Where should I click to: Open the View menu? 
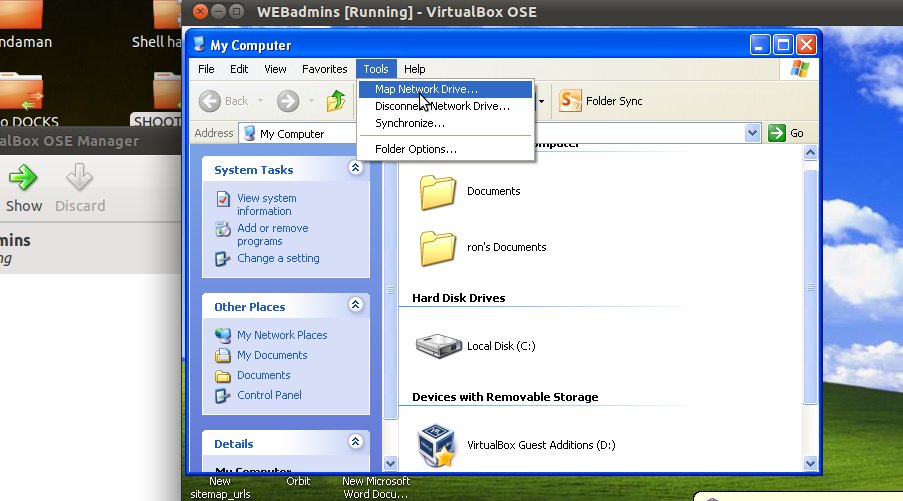click(275, 69)
